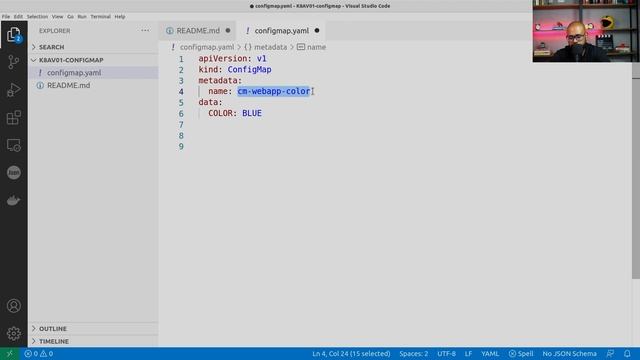Open the Edit menu

[x=18, y=17]
